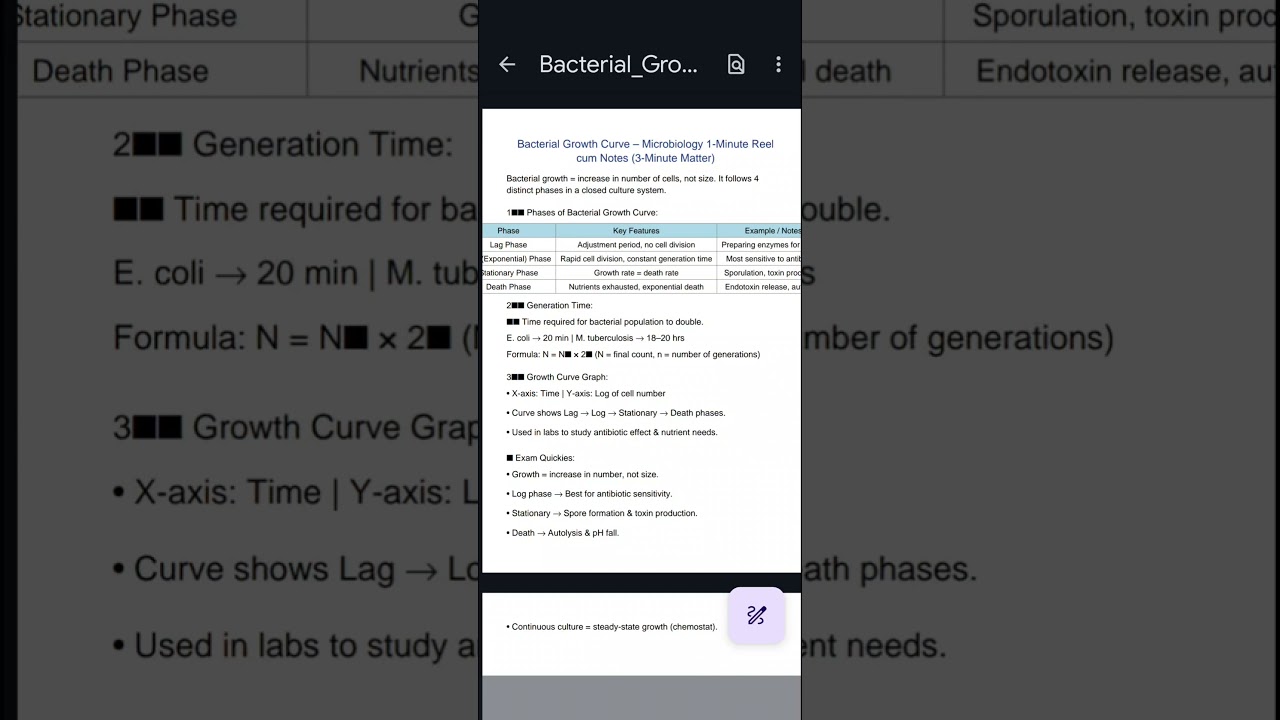Click 'Phases of Bacterial Growth Curve:' heading
This screenshot has height=720, width=1280.
click(x=582, y=213)
